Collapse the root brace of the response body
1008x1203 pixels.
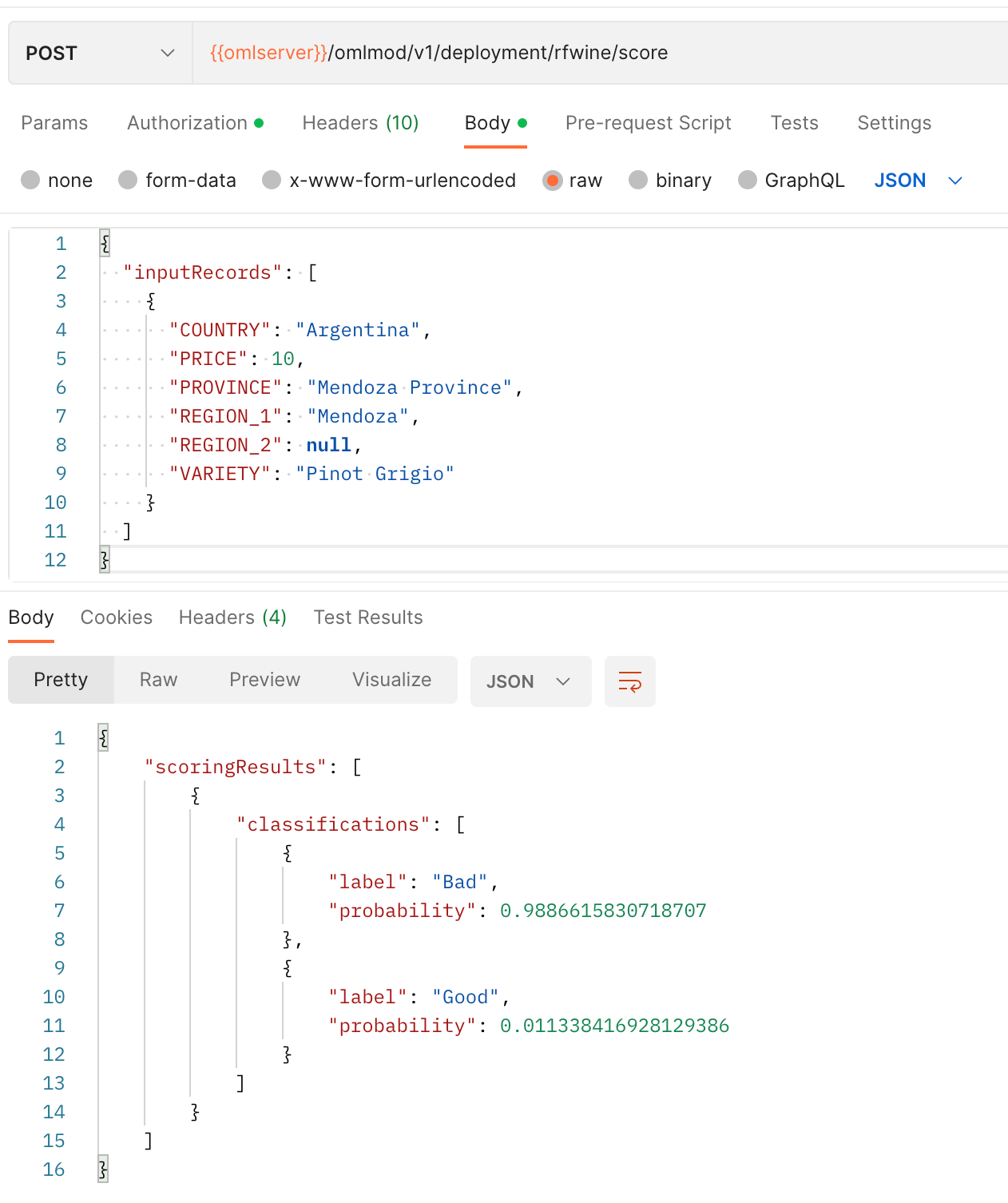[x=102, y=736]
